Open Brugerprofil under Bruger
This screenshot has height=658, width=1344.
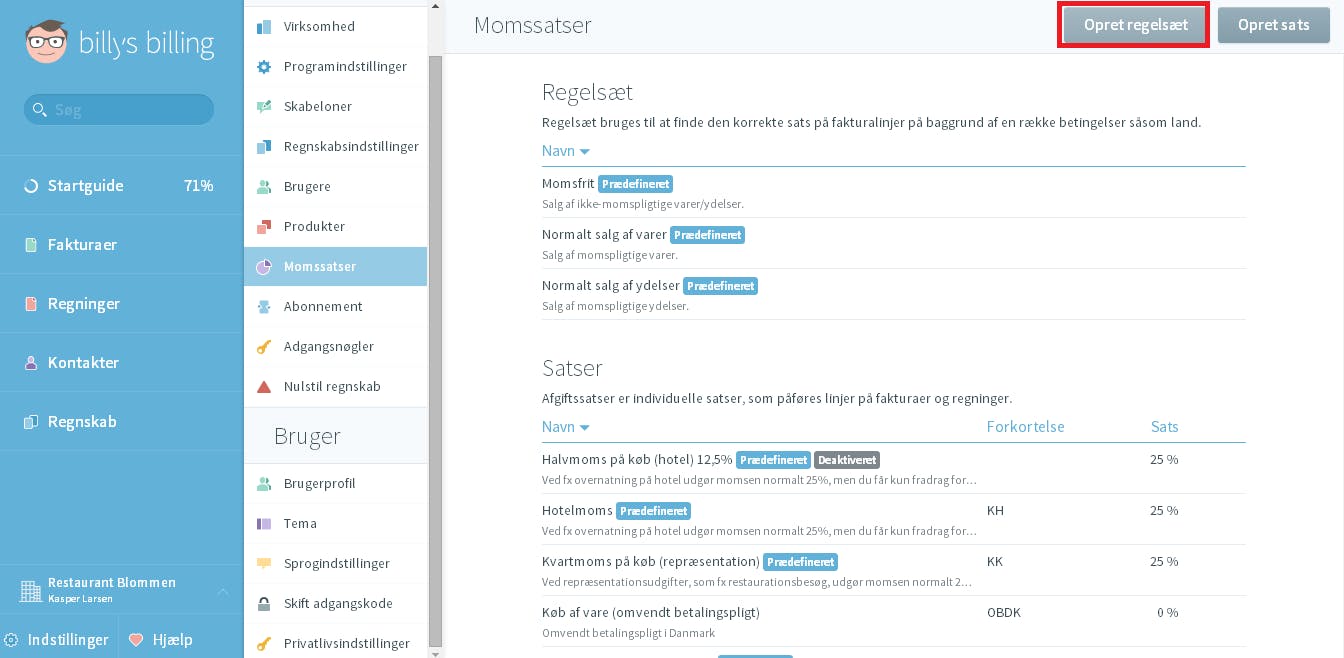pyautogui.click(x=335, y=484)
